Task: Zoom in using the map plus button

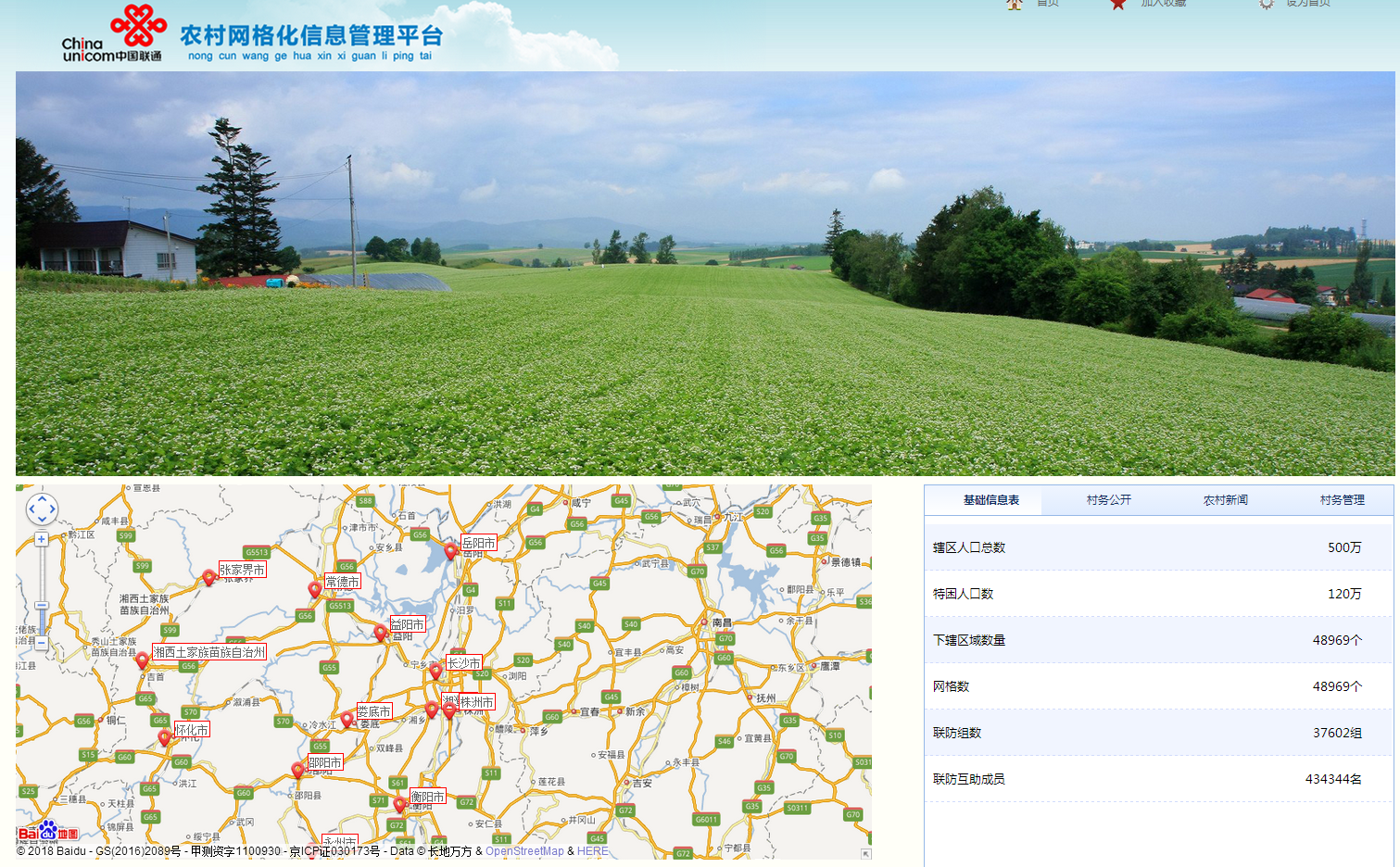Action: click(x=42, y=539)
